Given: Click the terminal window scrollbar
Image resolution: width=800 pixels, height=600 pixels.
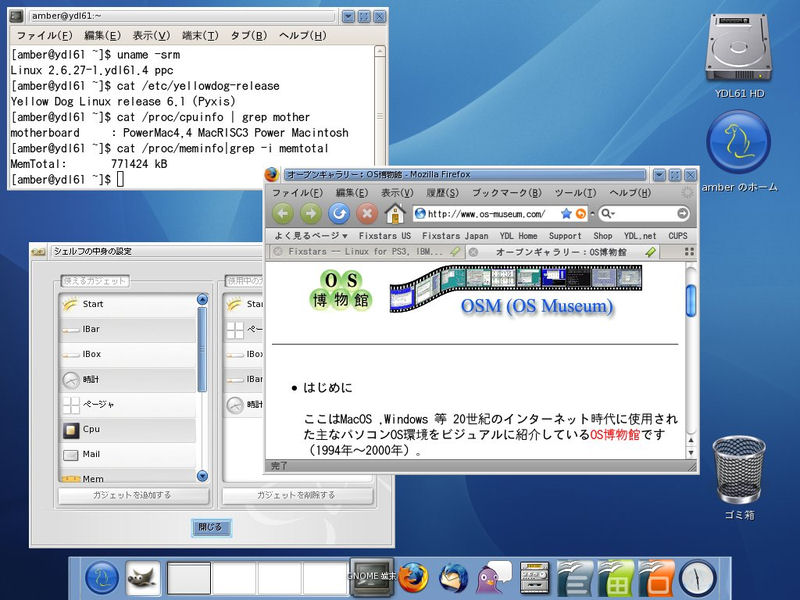Looking at the screenshot, I should [x=380, y=105].
